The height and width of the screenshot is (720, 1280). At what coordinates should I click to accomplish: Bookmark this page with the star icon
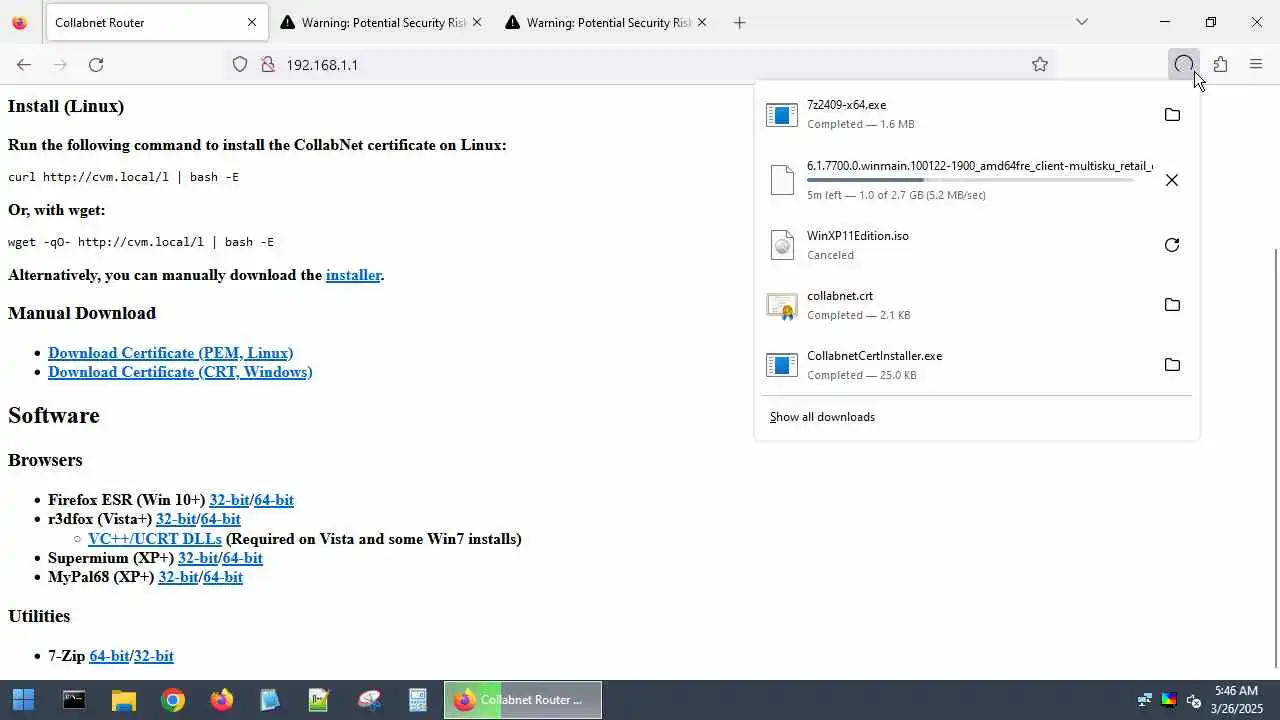1040,65
